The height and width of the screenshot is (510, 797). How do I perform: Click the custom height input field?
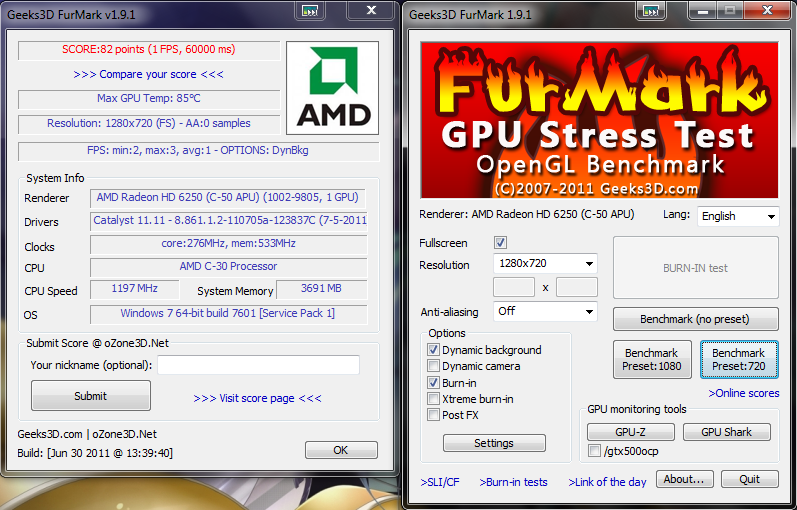point(576,287)
